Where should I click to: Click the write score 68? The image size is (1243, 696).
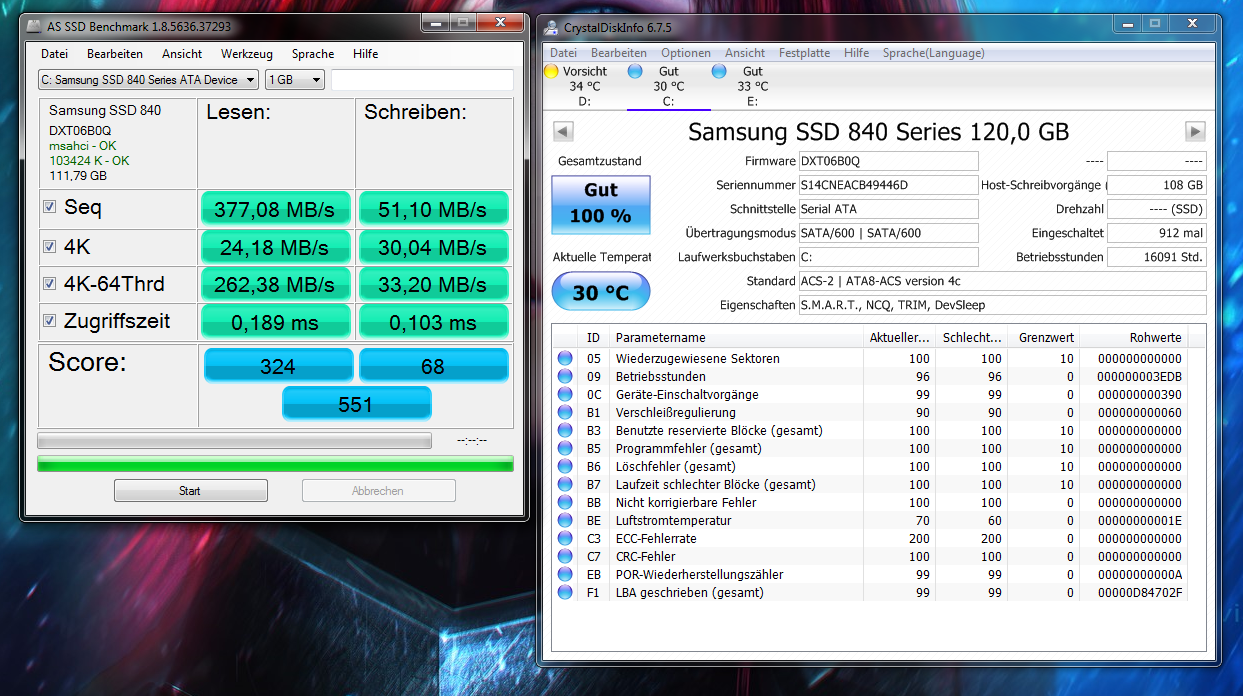tap(434, 366)
